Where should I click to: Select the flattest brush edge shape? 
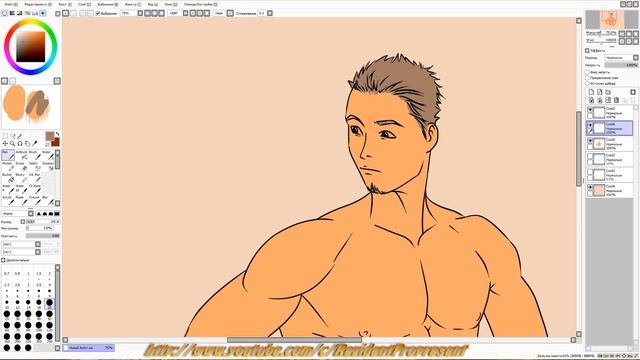pyautogui.click(x=57, y=213)
